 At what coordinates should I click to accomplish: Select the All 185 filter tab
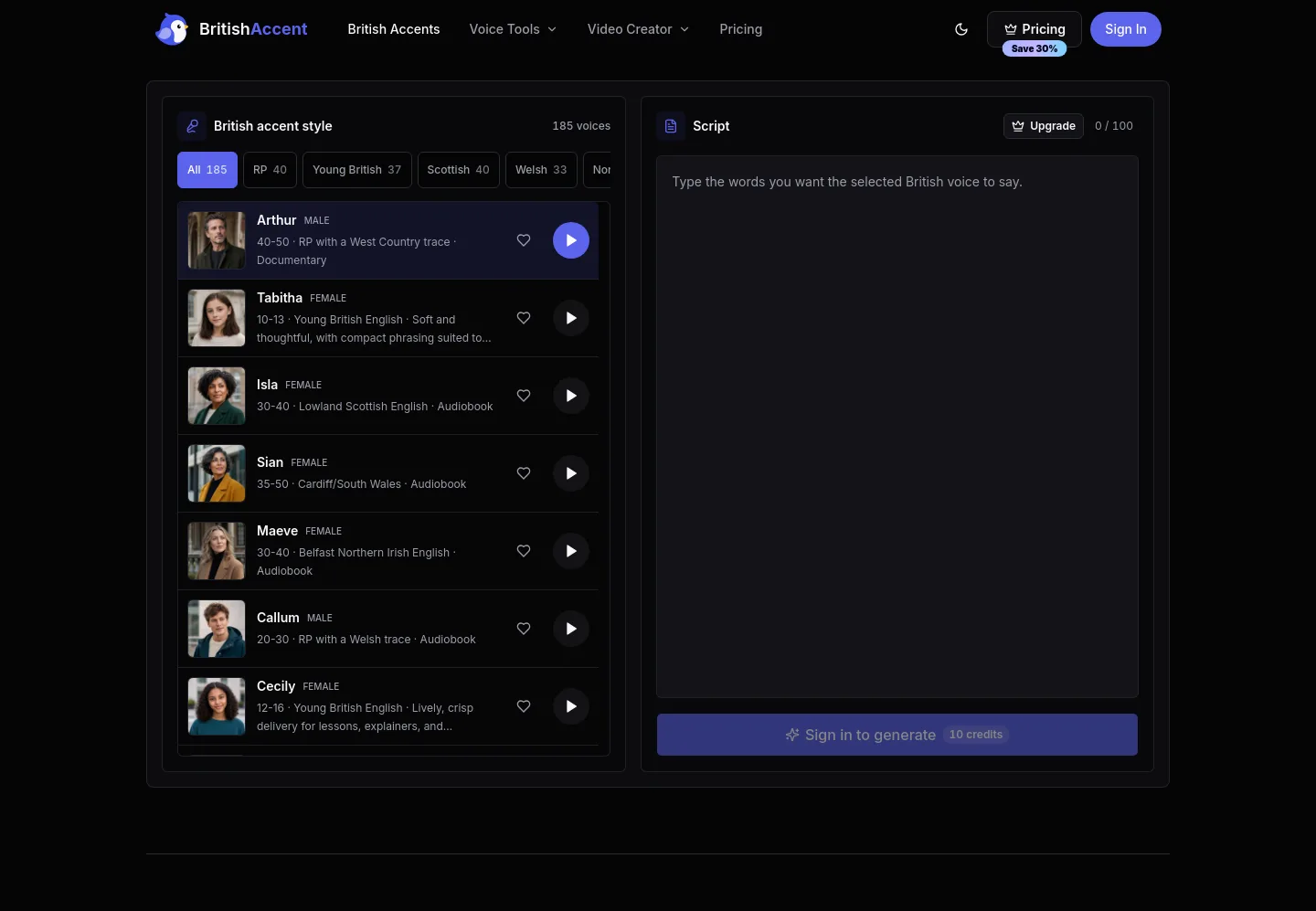(207, 170)
